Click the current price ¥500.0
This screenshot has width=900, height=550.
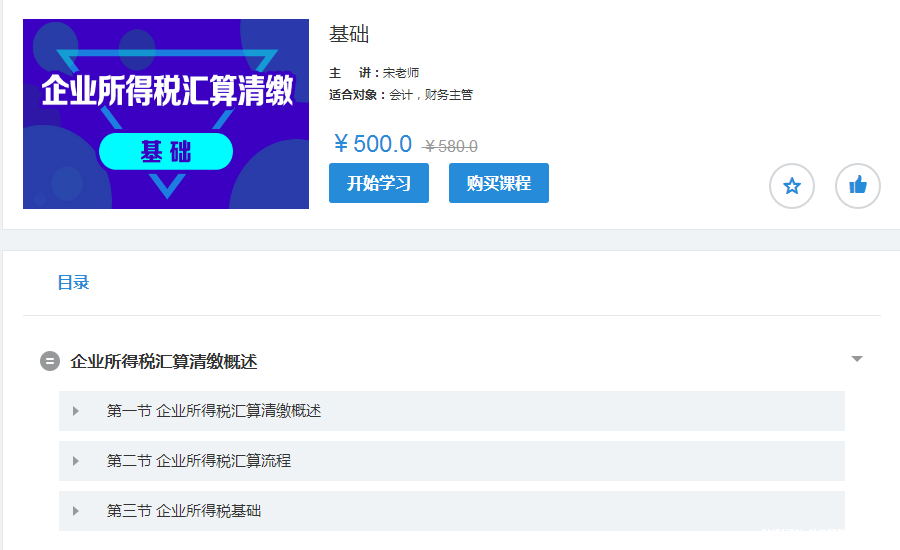pos(372,144)
